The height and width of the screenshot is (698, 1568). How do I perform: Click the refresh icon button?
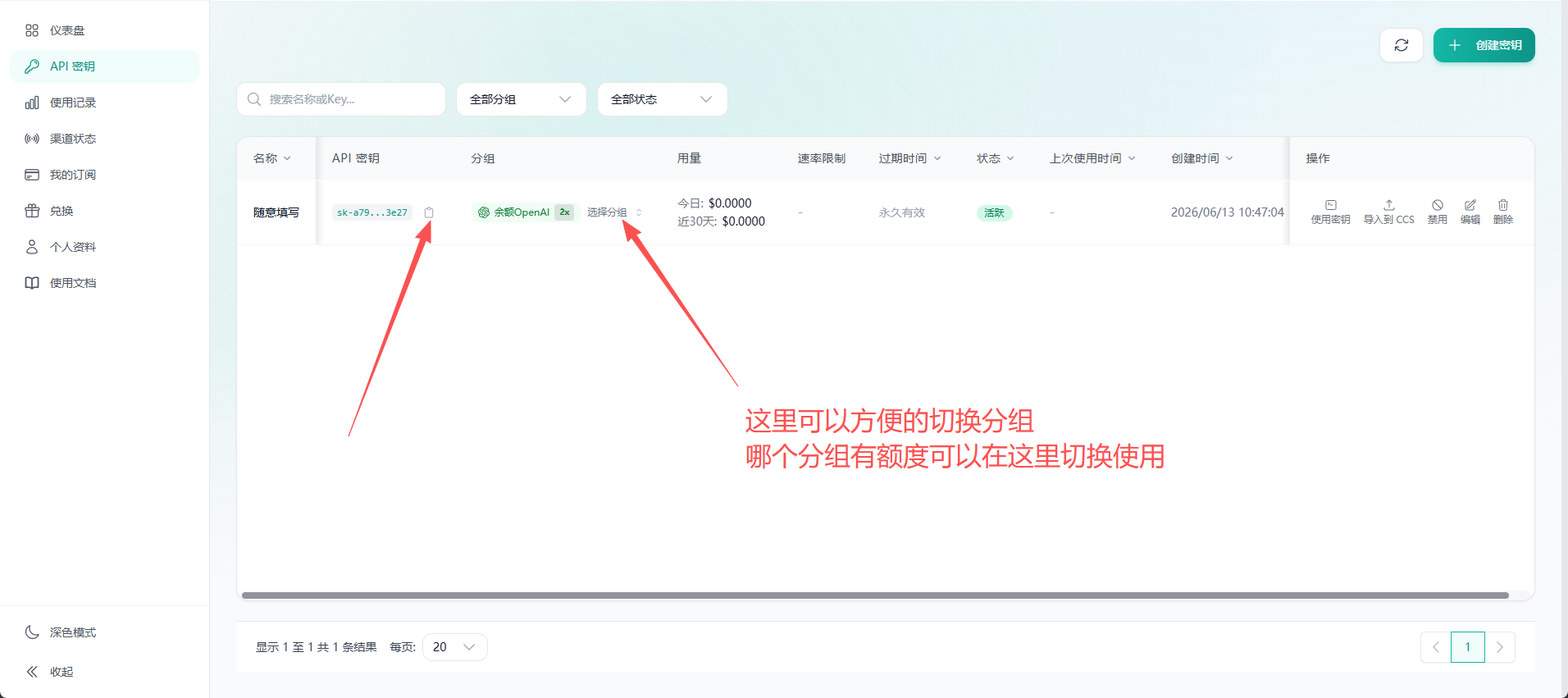point(1402,45)
